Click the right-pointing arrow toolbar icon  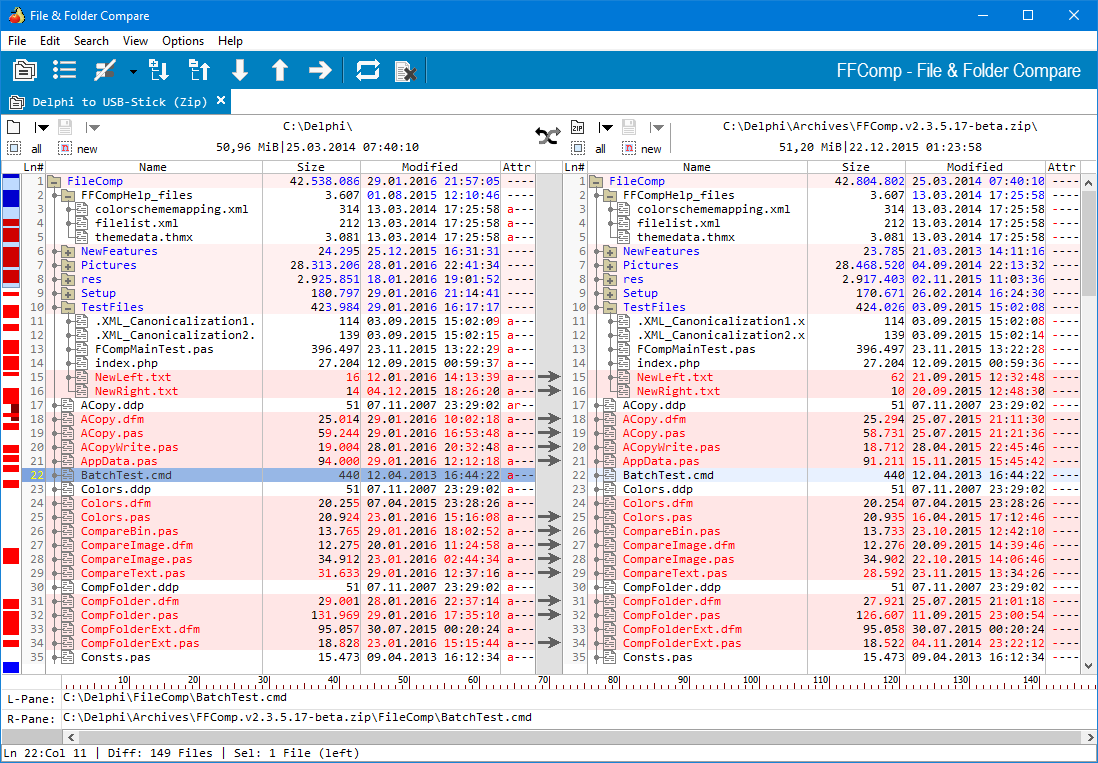(320, 70)
